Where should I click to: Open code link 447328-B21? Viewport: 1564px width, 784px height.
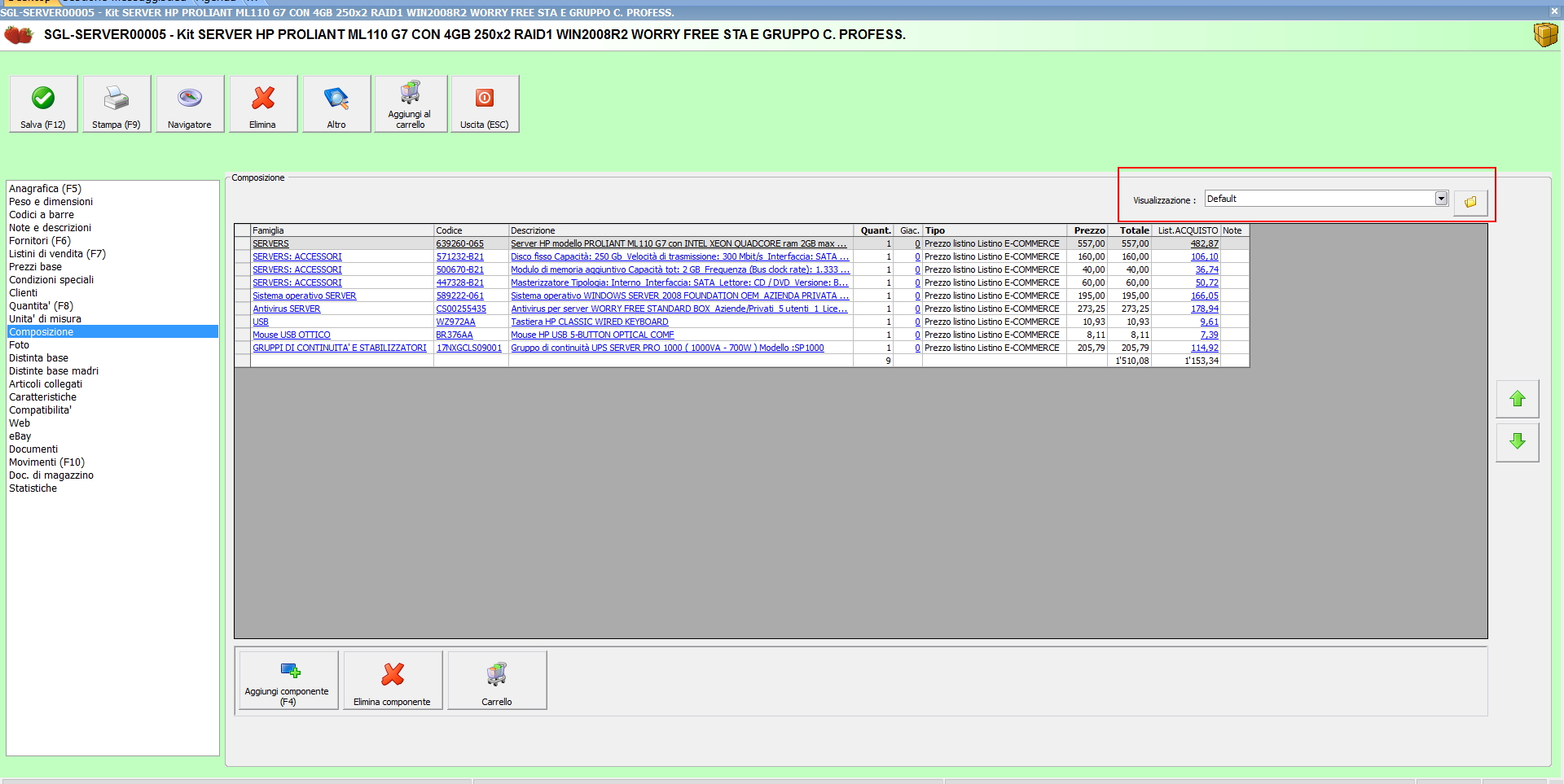(x=459, y=283)
